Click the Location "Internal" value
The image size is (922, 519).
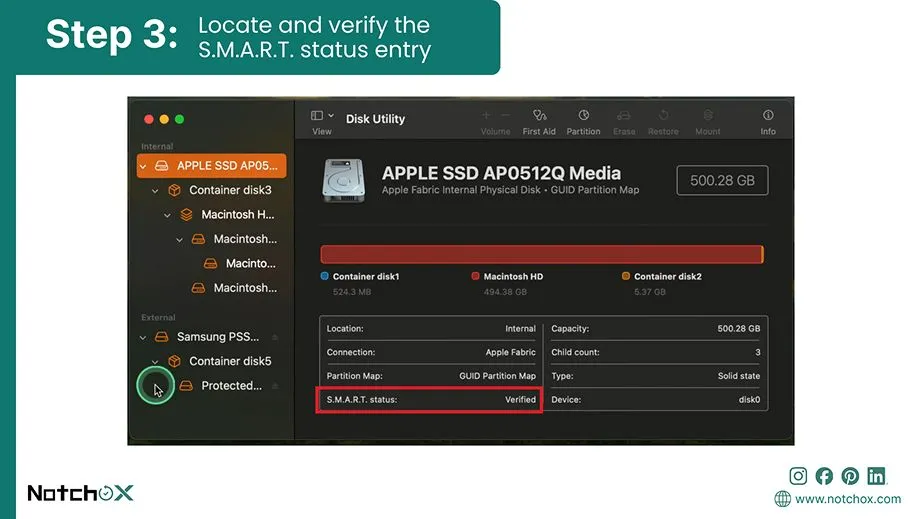pos(520,329)
